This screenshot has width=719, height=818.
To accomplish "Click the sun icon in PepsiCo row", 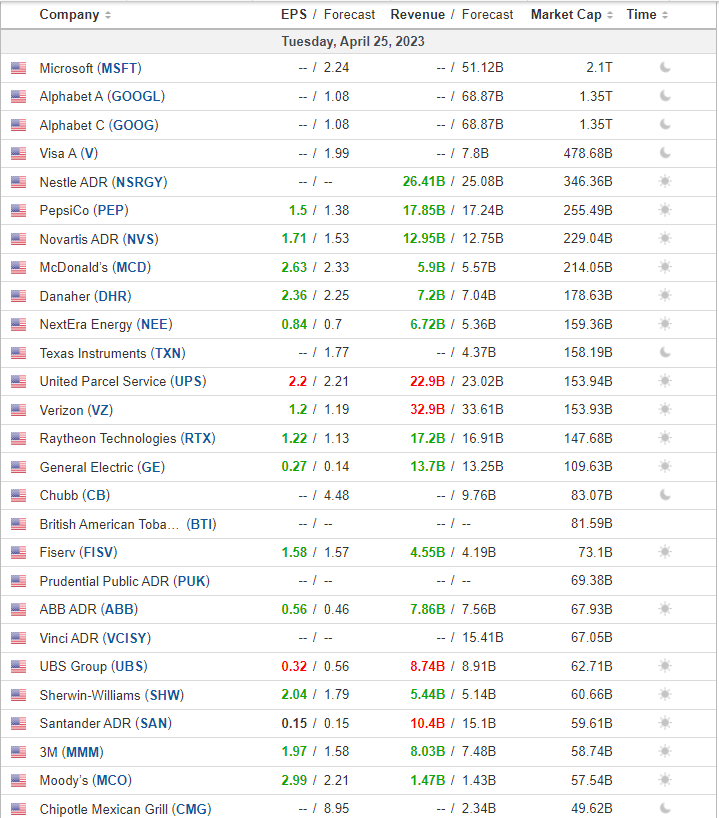I will [665, 210].
